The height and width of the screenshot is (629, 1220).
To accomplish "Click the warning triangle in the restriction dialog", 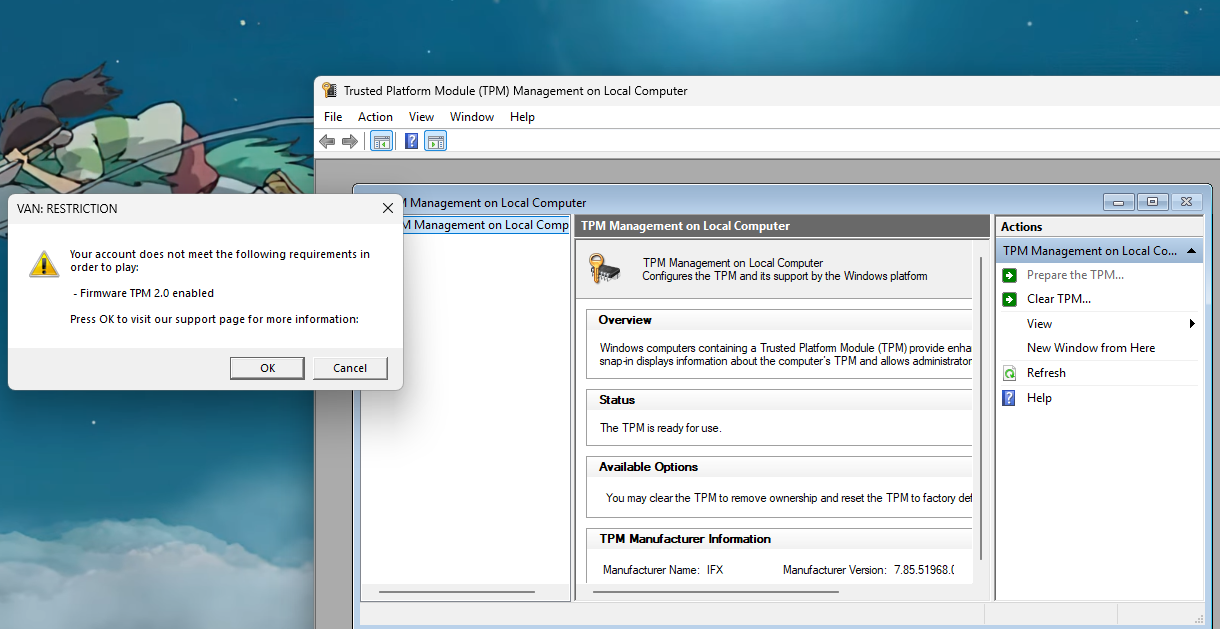I will tap(42, 264).
